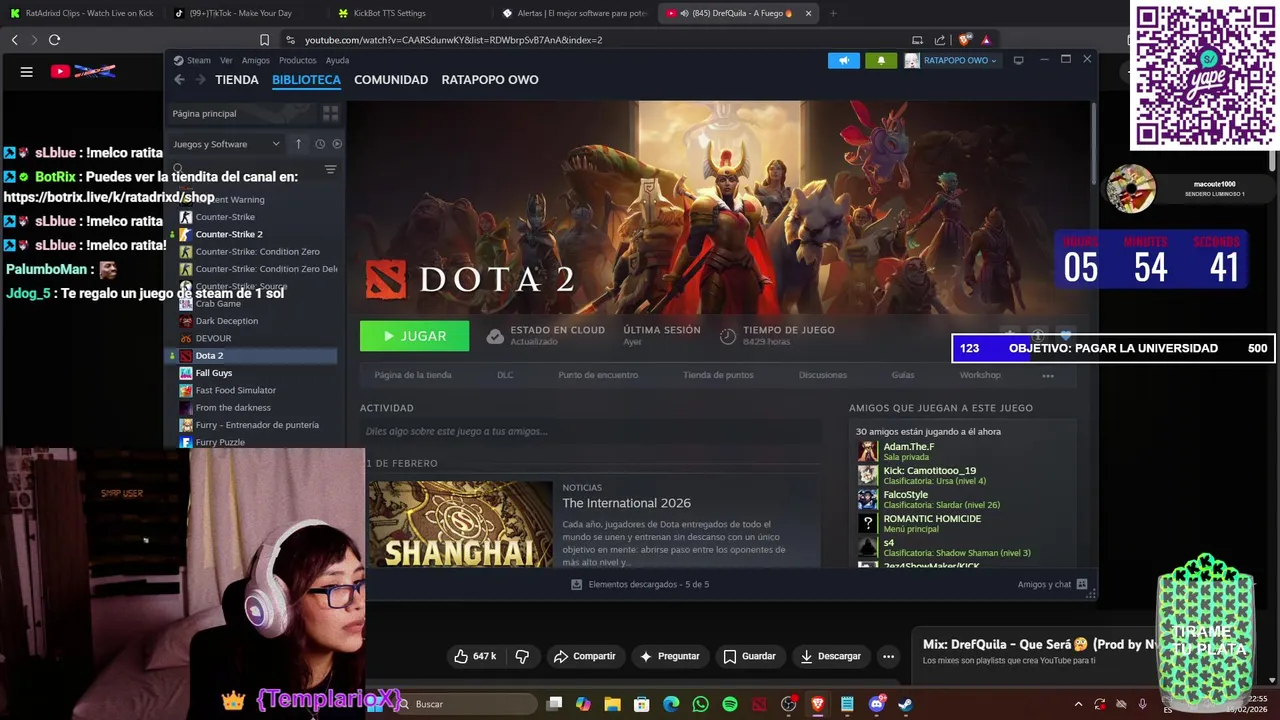Open the TIENDA tab in Steam
Viewport: 1280px width, 720px height.
pyautogui.click(x=236, y=80)
